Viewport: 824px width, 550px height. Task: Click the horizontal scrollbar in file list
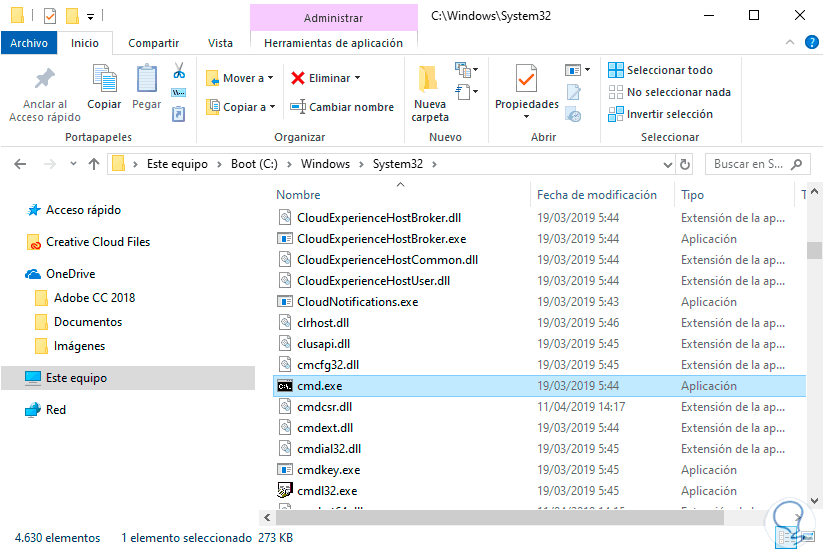click(x=500, y=517)
